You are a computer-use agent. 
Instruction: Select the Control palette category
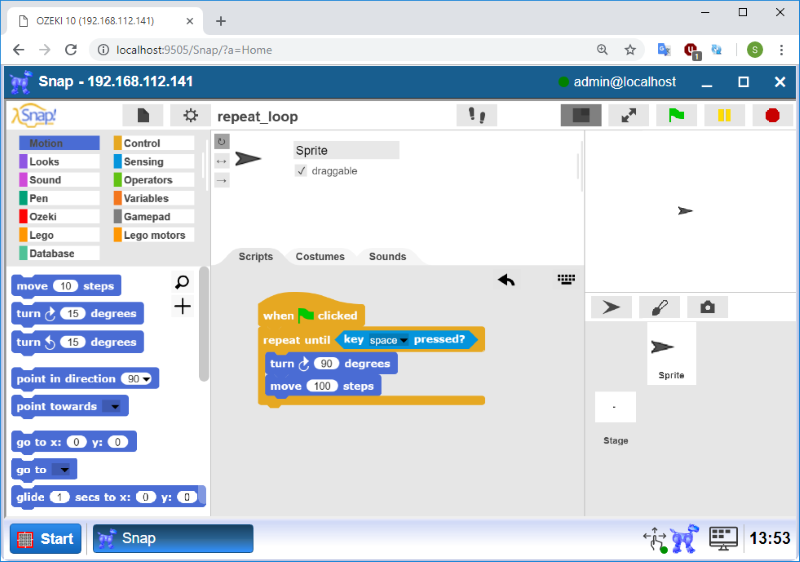pos(154,143)
